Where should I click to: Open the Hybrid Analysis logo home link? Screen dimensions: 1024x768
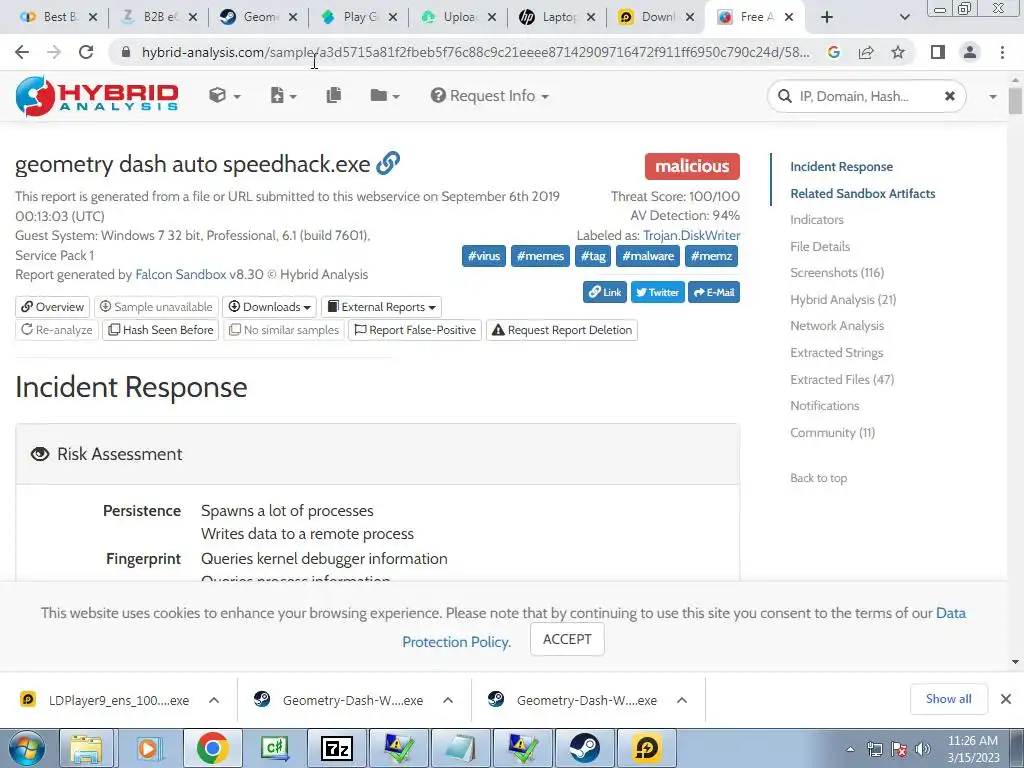pos(97,96)
